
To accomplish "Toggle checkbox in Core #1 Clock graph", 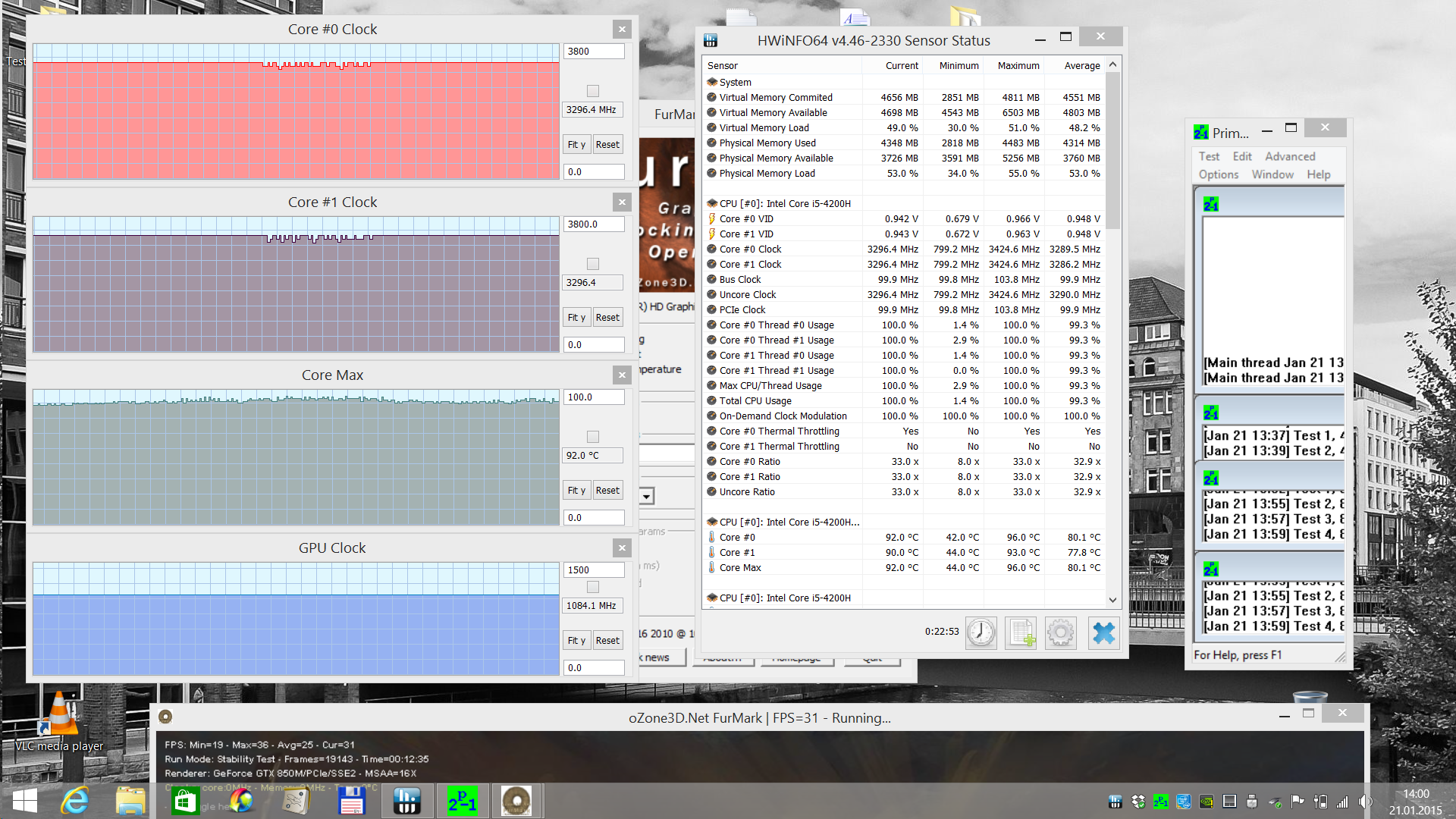I will pyautogui.click(x=593, y=264).
